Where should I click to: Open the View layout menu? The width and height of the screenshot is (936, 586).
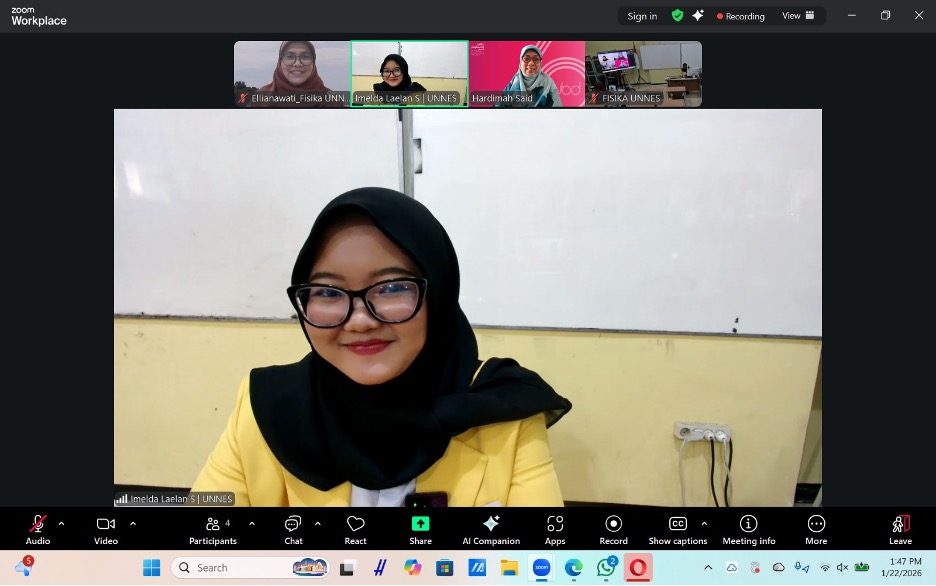point(798,16)
